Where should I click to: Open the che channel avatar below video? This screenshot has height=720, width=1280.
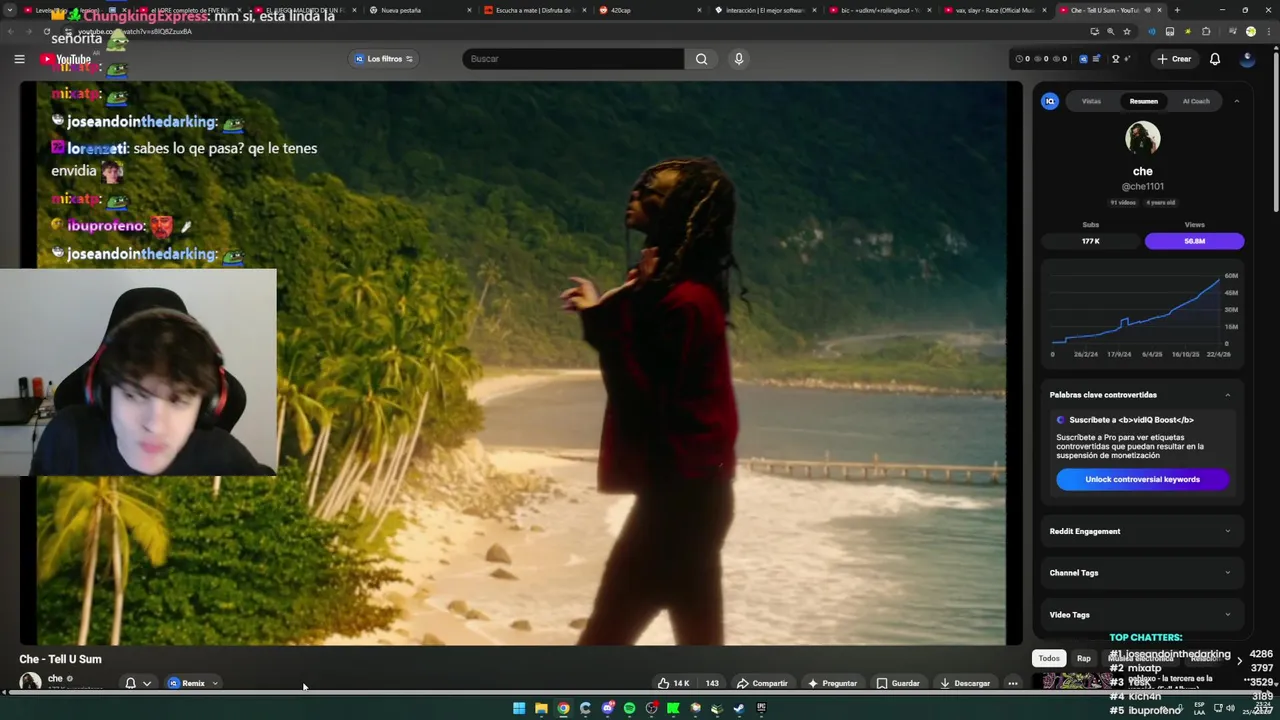[30, 682]
